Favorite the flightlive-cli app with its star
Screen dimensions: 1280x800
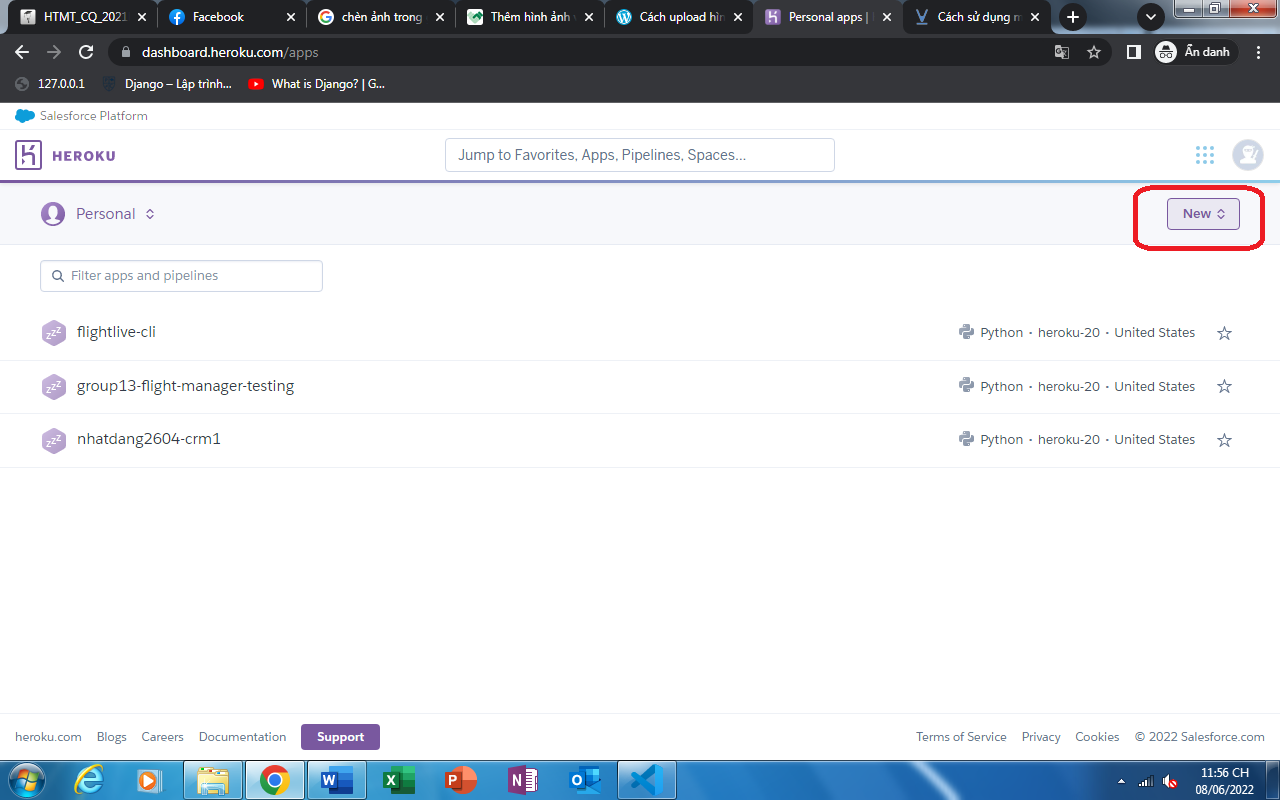[x=1224, y=333]
